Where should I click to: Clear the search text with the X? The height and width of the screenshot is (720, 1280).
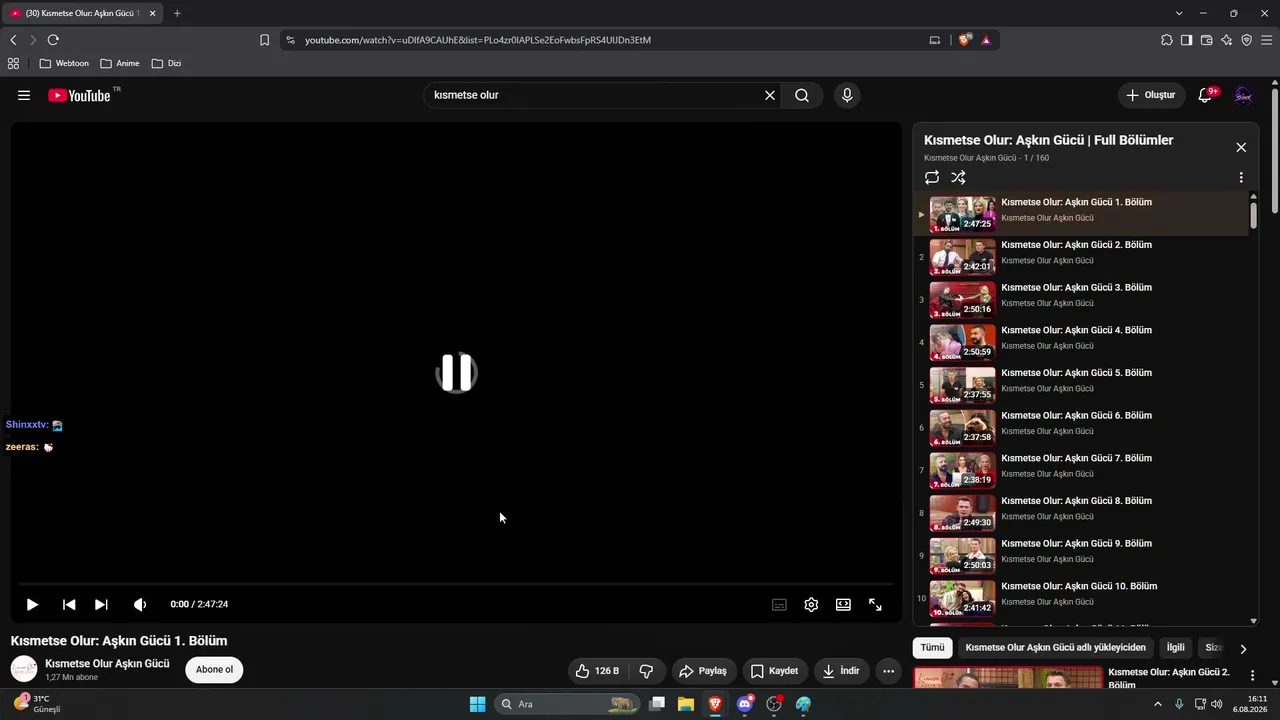tap(770, 95)
